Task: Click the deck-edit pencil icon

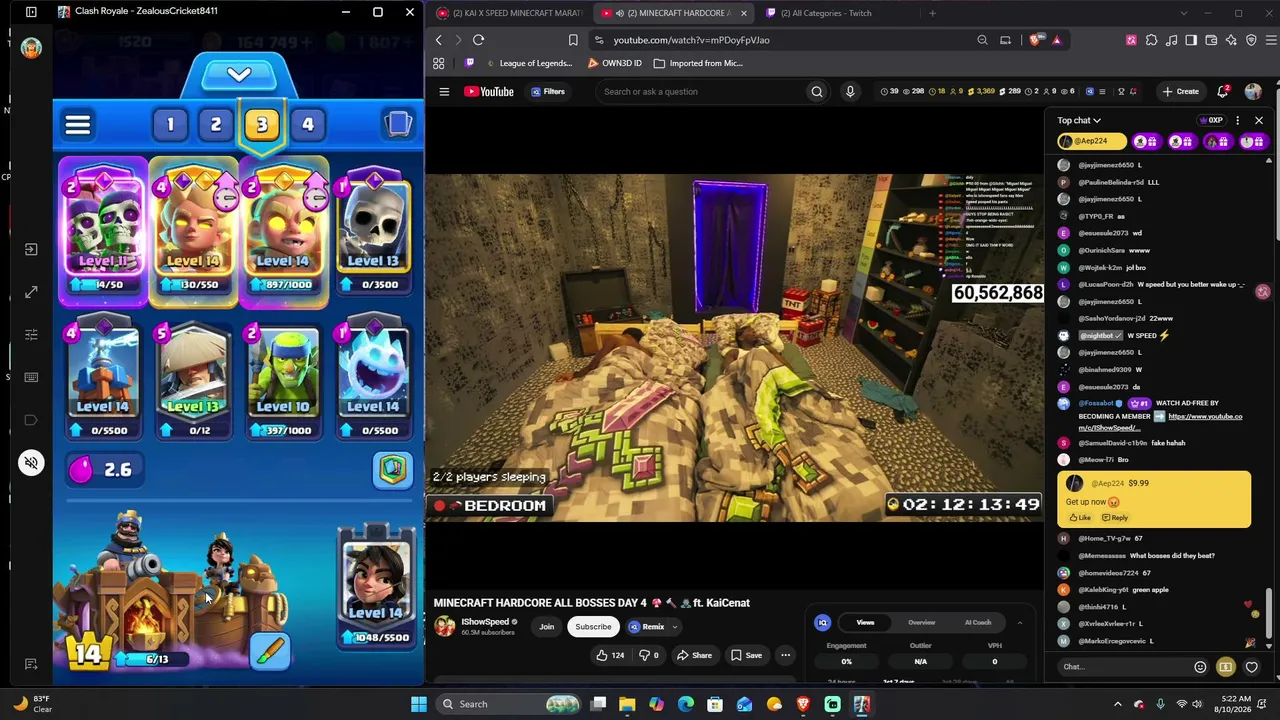Action: (271, 651)
